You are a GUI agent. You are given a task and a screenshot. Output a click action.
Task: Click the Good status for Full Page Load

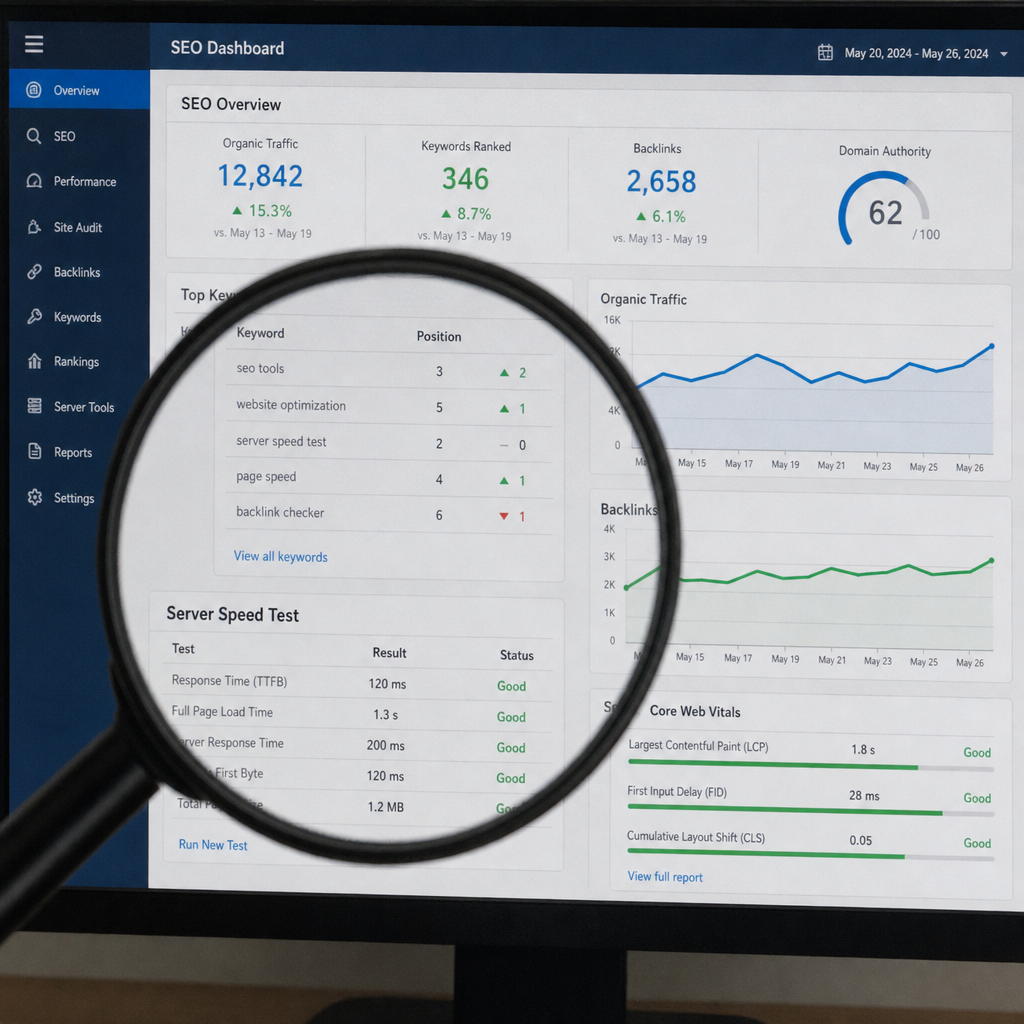511,716
